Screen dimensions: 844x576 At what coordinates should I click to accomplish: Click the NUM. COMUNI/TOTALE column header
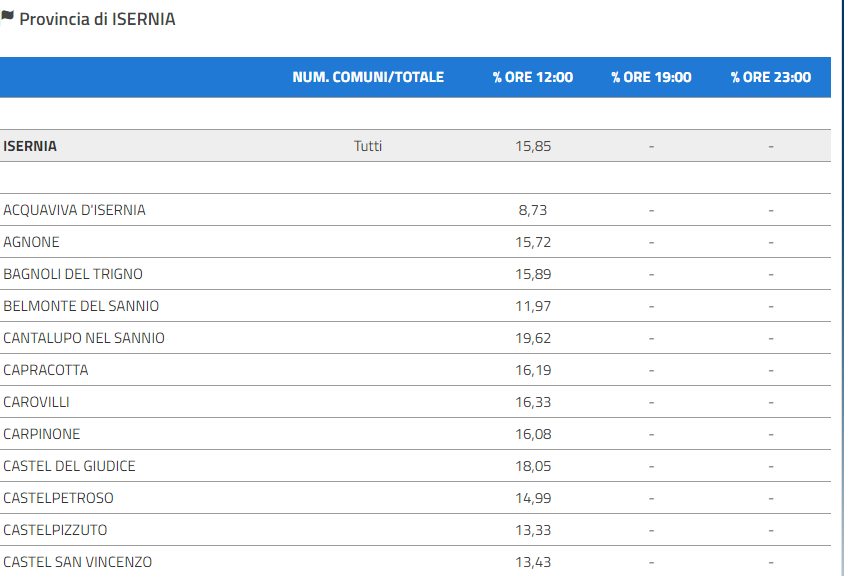click(368, 77)
